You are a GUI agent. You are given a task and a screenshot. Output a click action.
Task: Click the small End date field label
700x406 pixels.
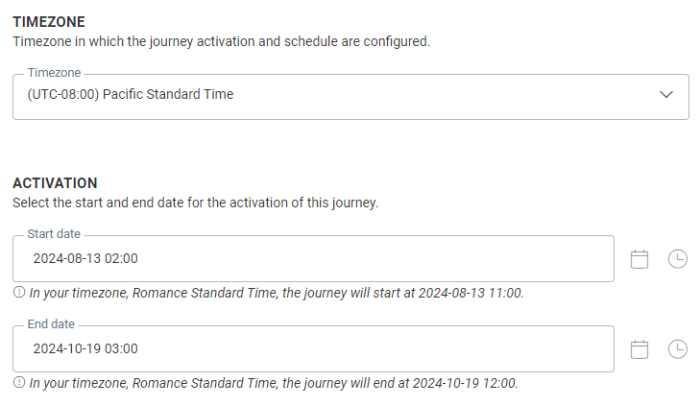coord(53,325)
